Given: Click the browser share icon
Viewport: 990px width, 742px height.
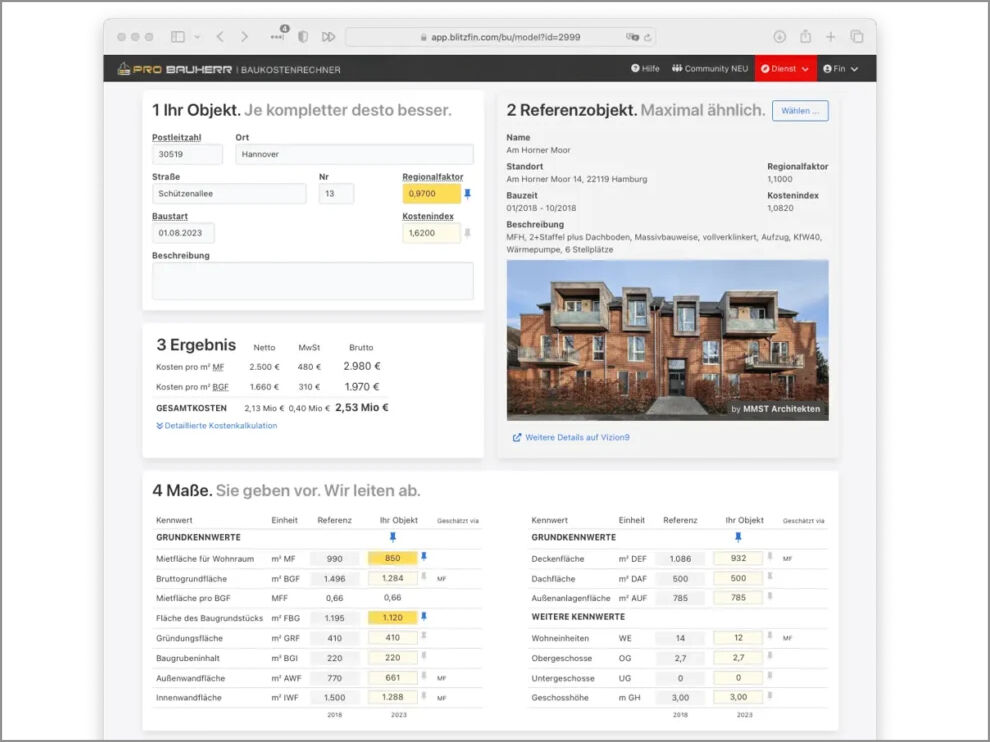Looking at the screenshot, I should click(806, 37).
